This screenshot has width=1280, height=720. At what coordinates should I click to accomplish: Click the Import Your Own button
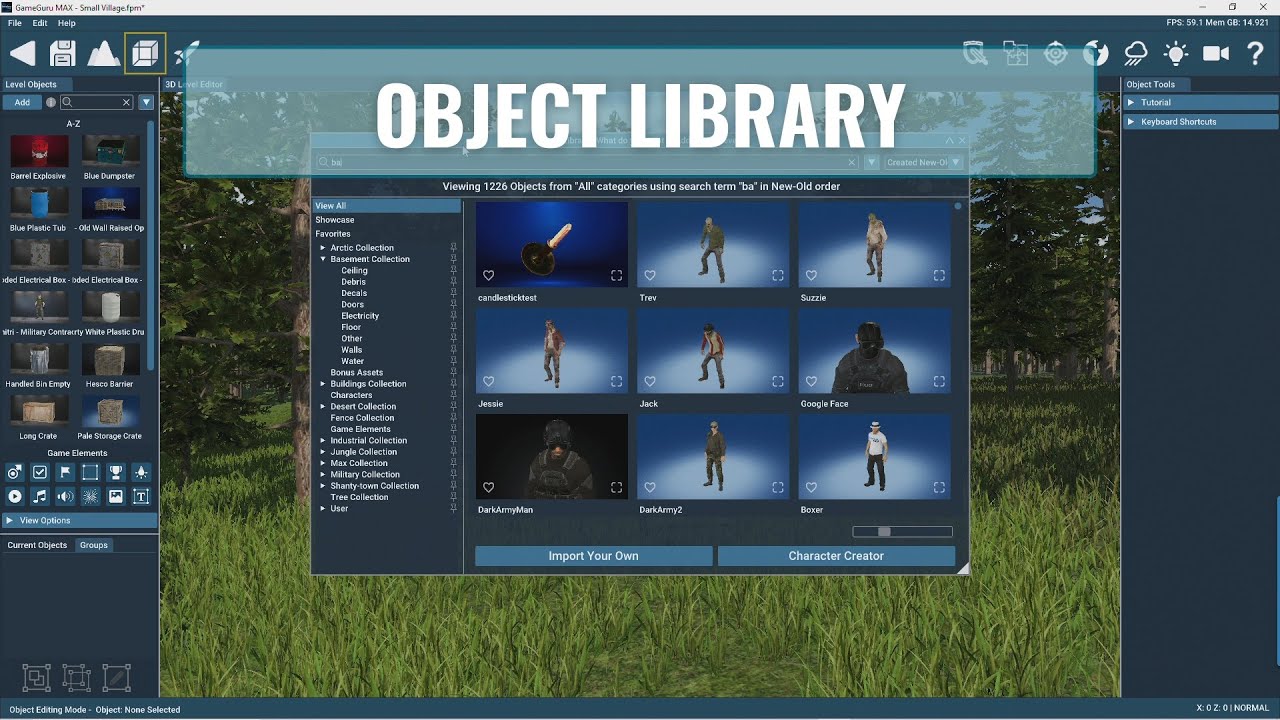[x=594, y=556]
